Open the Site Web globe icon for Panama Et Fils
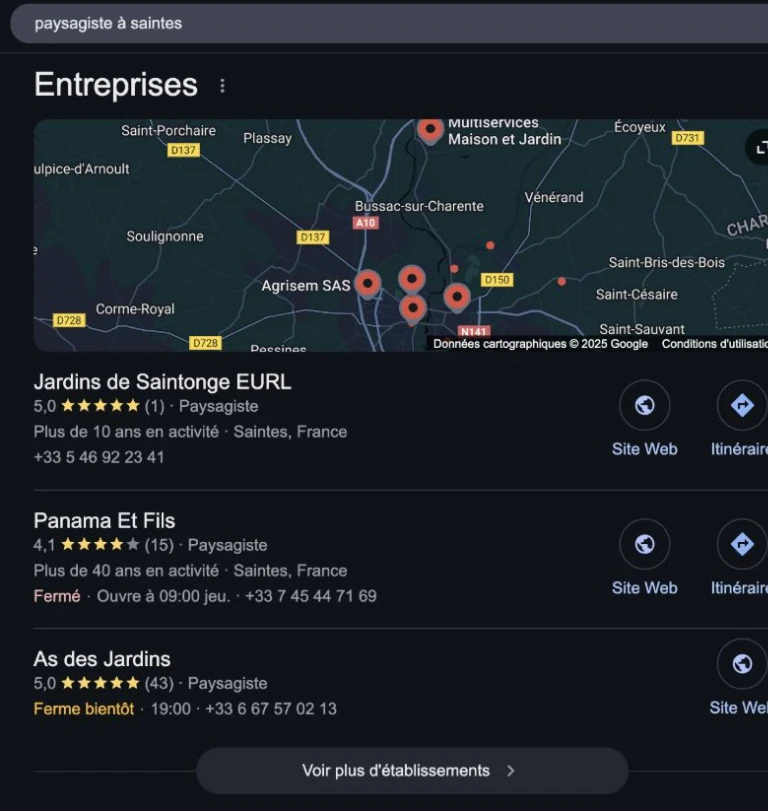The height and width of the screenshot is (811, 768). tap(644, 544)
